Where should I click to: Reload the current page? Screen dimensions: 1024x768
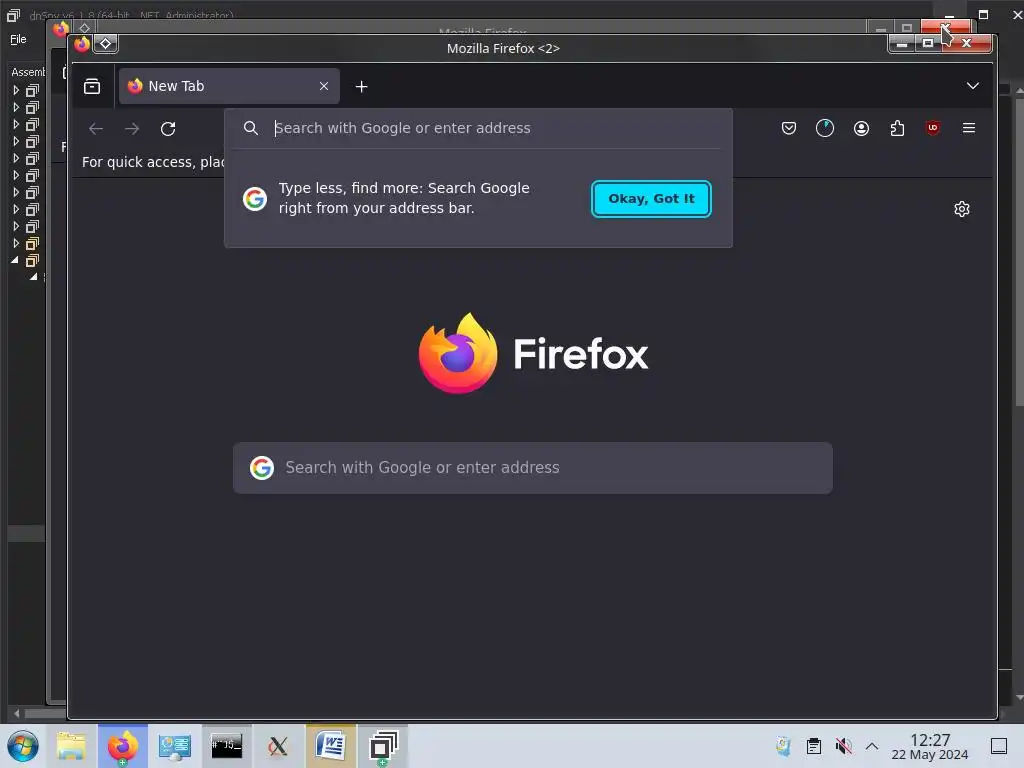pyautogui.click(x=168, y=129)
